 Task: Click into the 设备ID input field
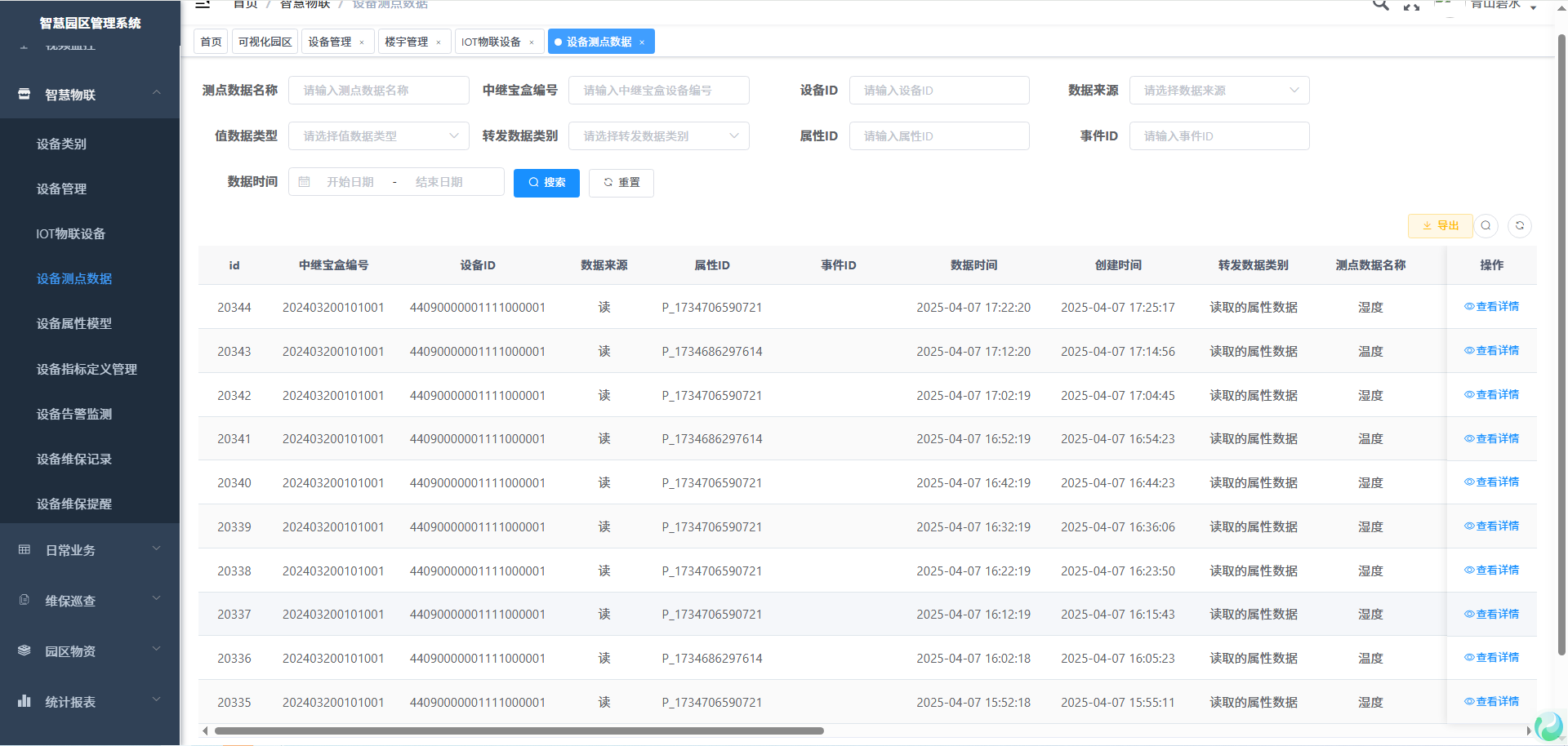938,91
